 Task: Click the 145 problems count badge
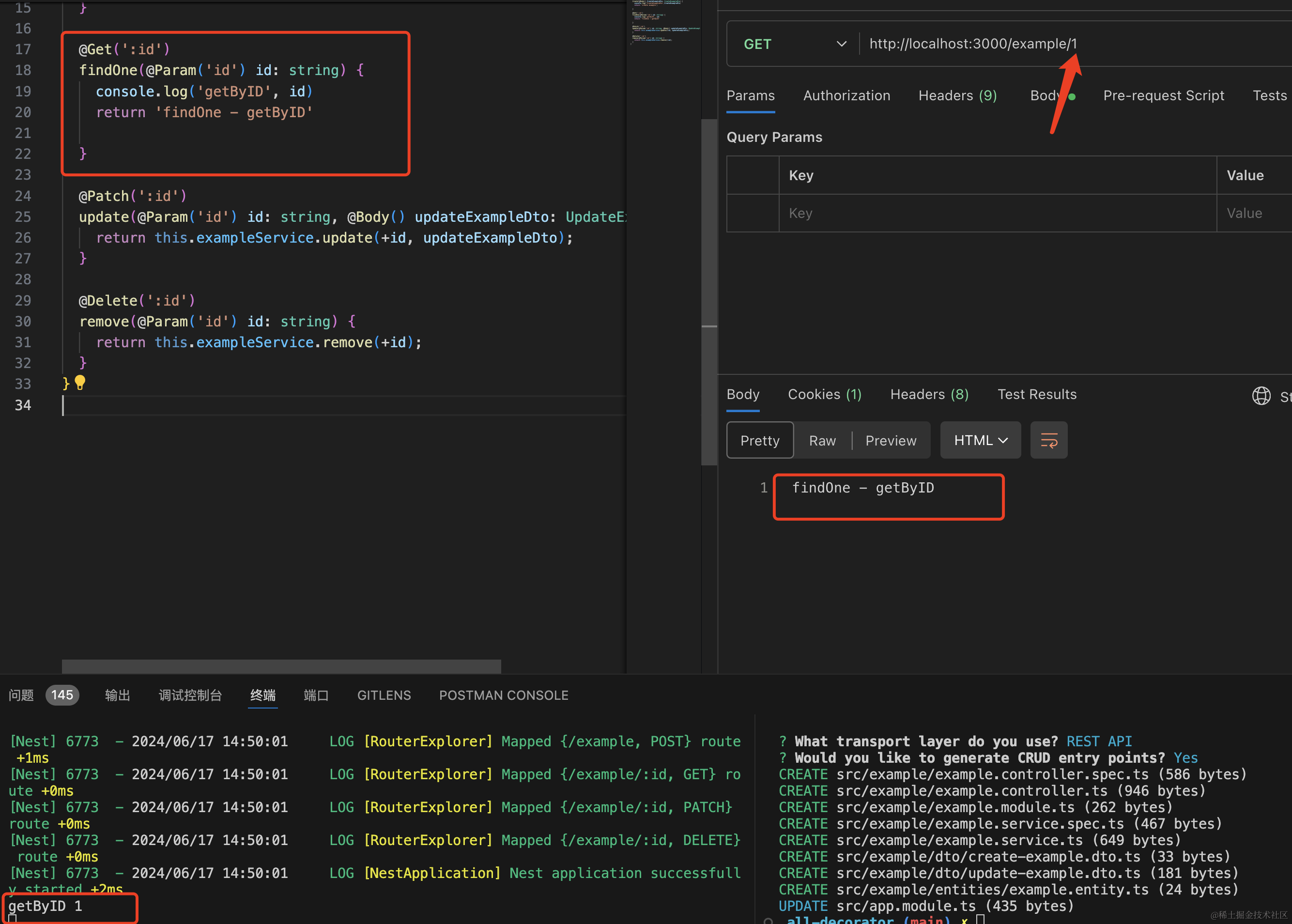point(62,695)
